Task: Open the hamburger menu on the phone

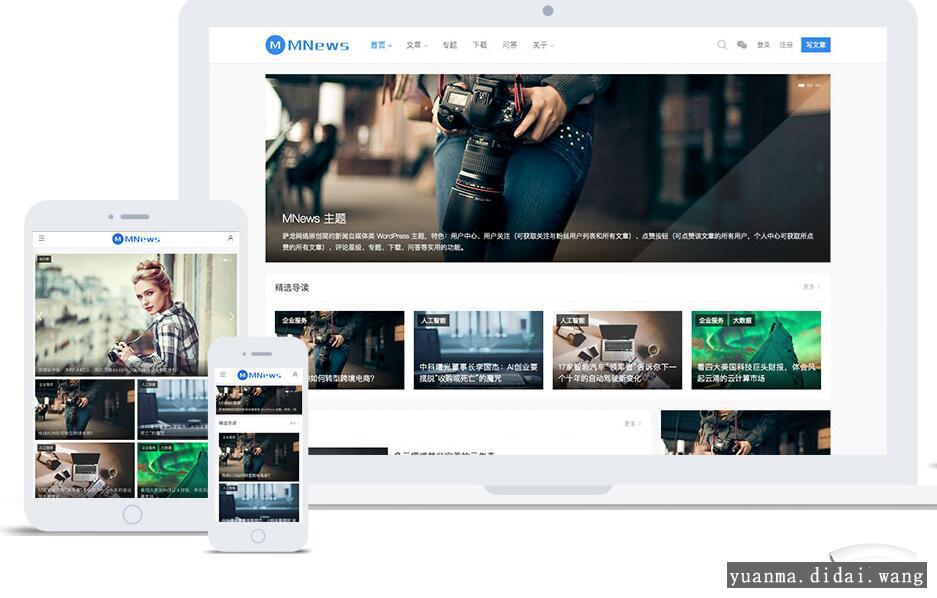Action: tap(222, 375)
